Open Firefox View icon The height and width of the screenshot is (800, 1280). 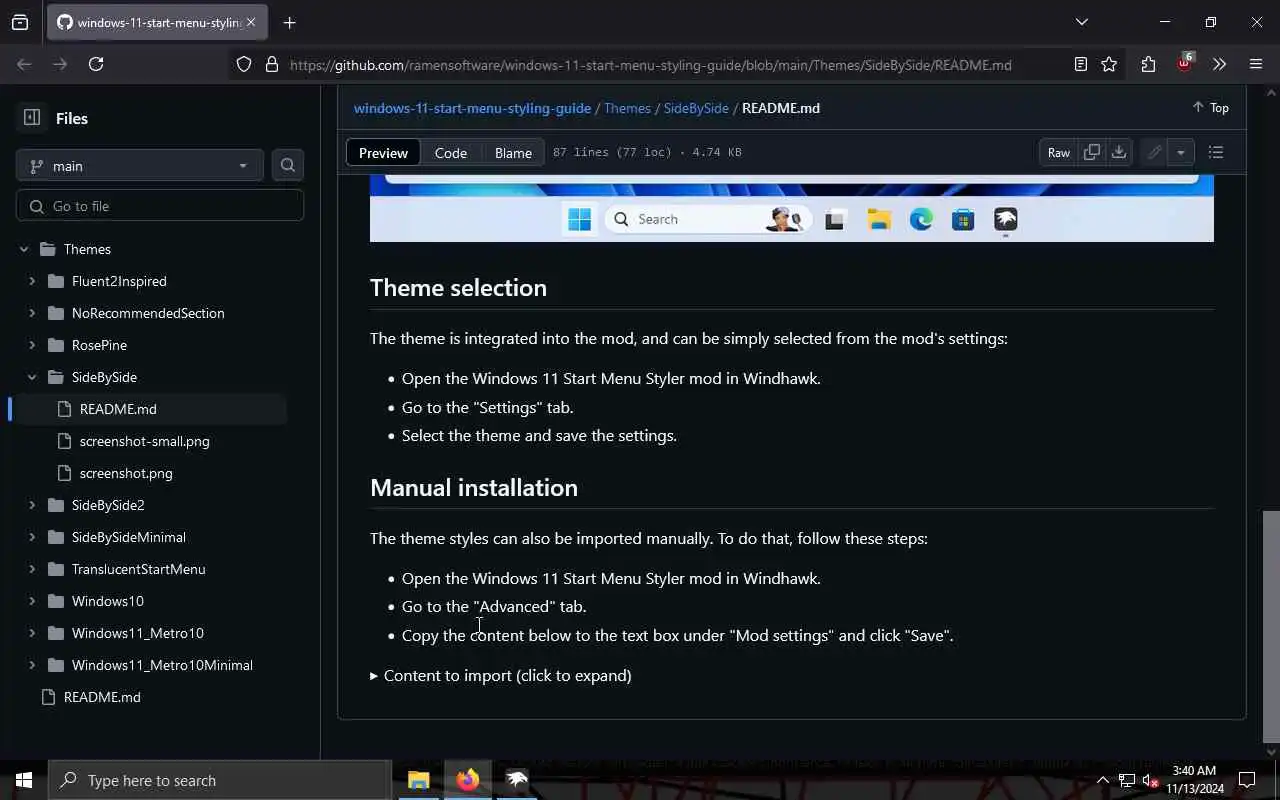coord(20,22)
